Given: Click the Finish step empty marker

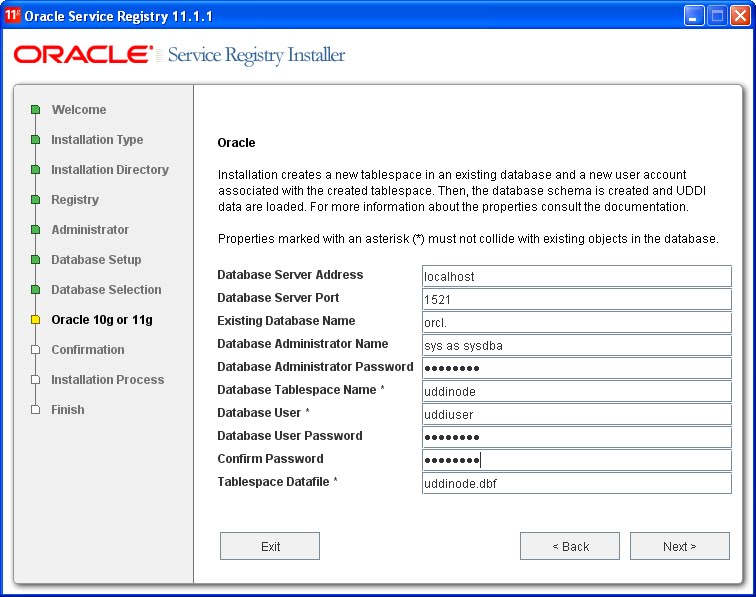Looking at the screenshot, I should click(35, 409).
